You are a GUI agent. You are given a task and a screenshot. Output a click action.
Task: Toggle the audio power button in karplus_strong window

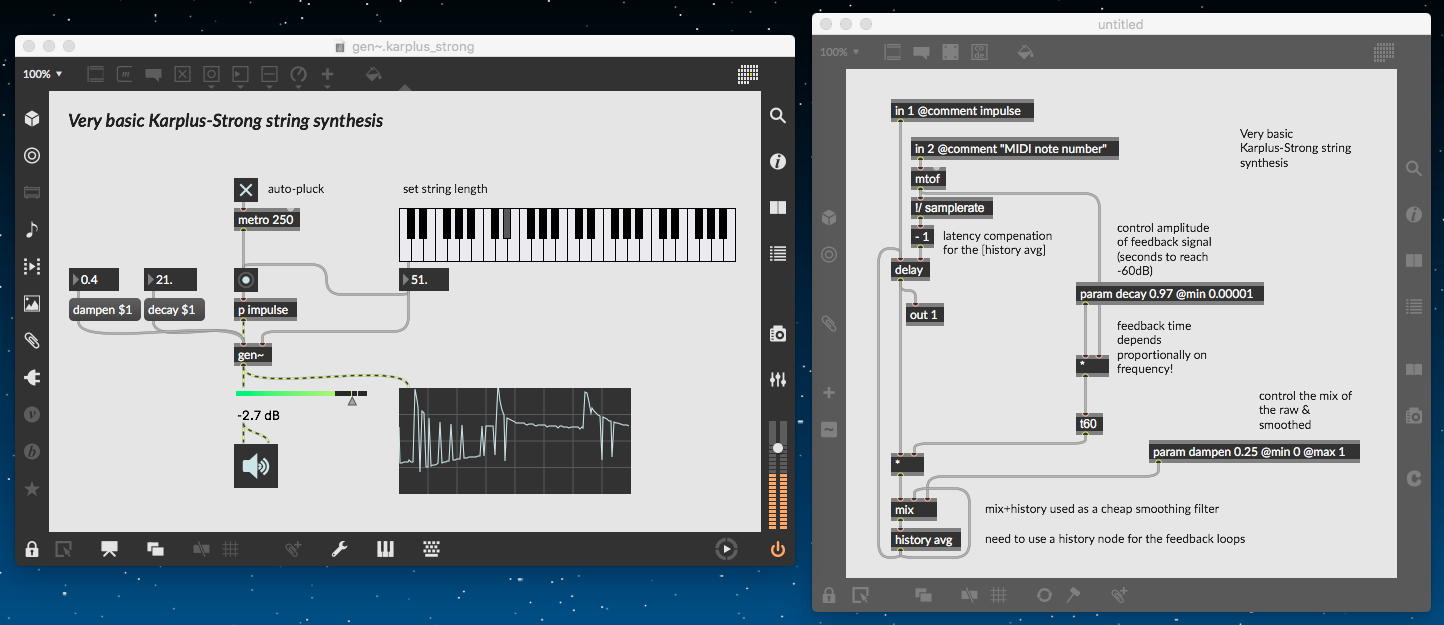(x=777, y=549)
